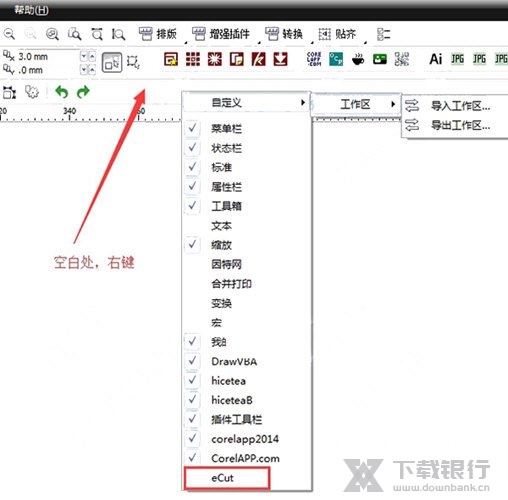Click the green undo arrow
This screenshot has width=508, height=500.
(62, 92)
